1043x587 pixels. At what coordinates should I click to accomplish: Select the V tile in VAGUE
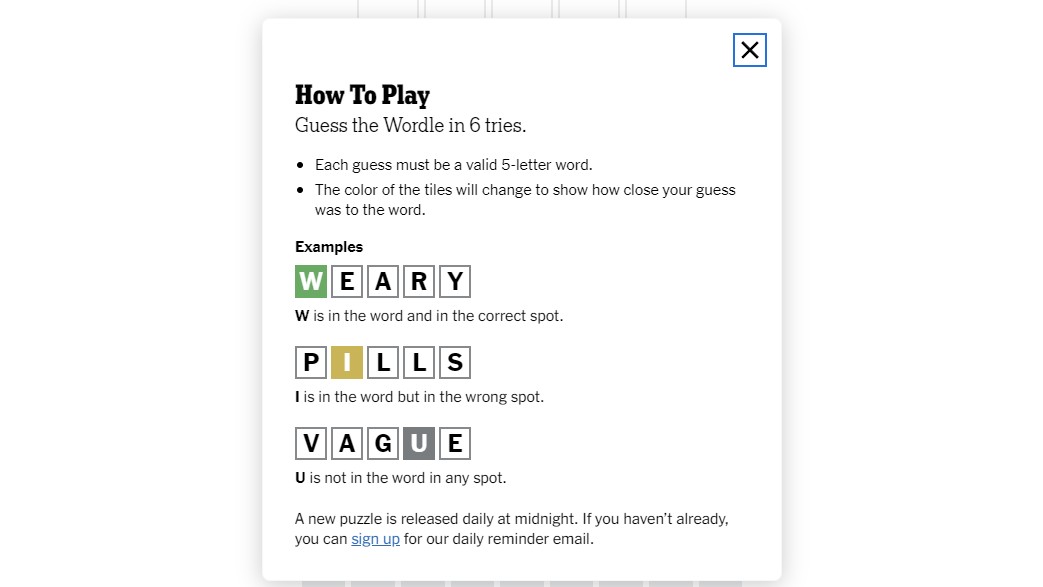pyautogui.click(x=311, y=443)
